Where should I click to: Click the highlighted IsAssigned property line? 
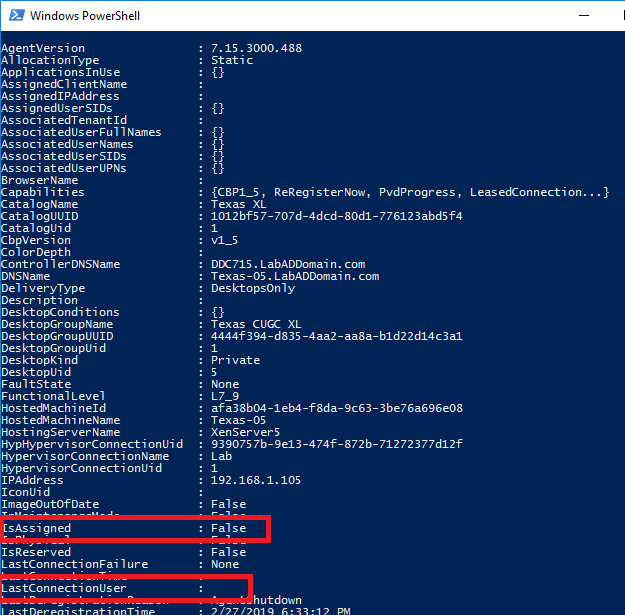[x=135, y=528]
